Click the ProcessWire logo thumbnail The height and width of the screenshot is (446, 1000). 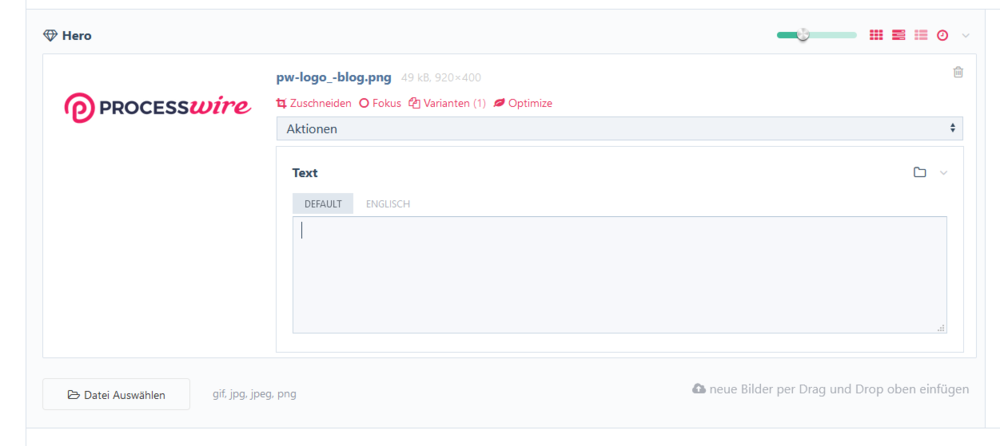[x=158, y=107]
